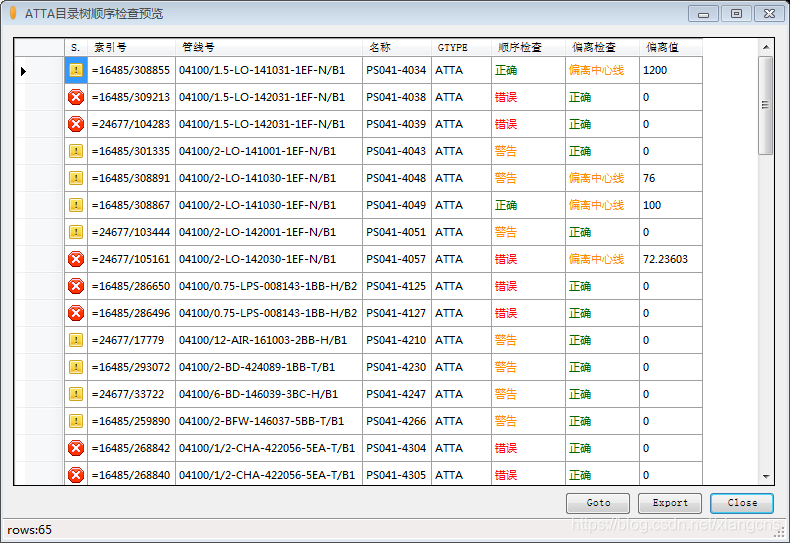Image resolution: width=790 pixels, height=543 pixels.
Task: Click the ATTA window title bar icon
Action: (x=13, y=13)
